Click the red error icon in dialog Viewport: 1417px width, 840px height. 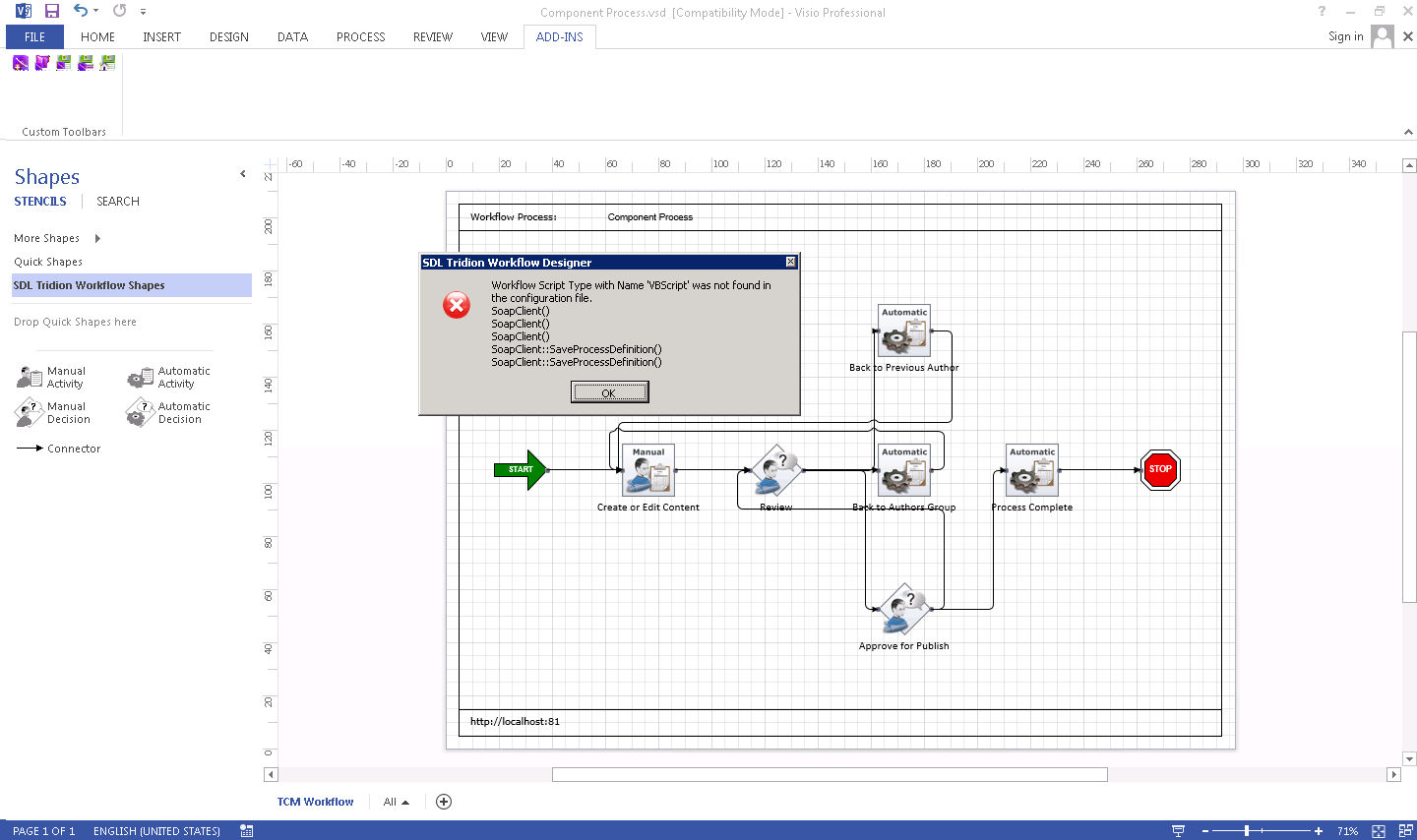click(457, 305)
